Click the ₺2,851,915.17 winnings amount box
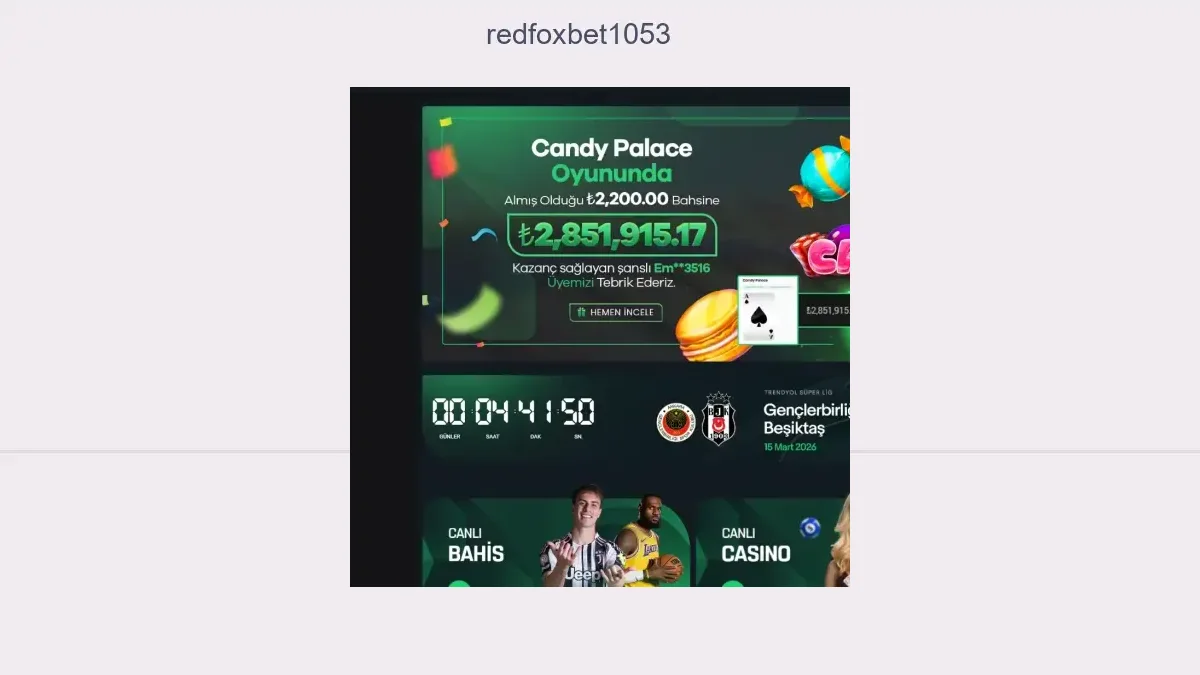 tap(612, 235)
